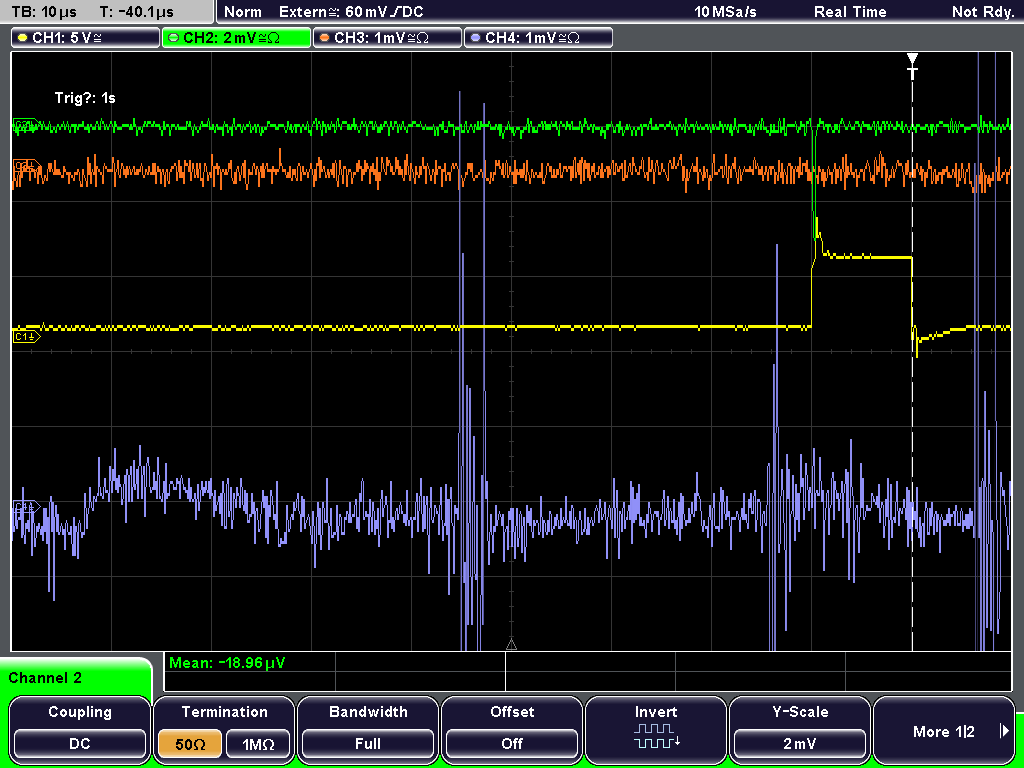This screenshot has width=1024, height=768.
Task: Click the 10 MSa/s sample rate readout
Action: point(725,12)
